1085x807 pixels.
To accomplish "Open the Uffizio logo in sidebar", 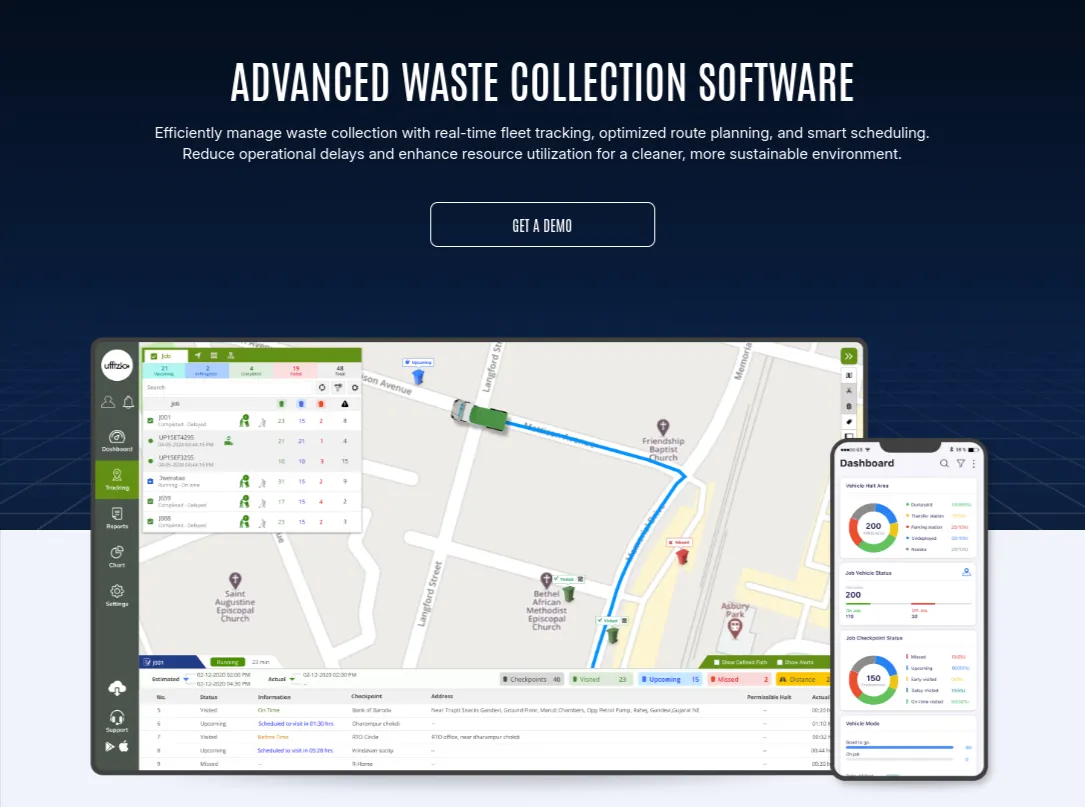I will [117, 365].
